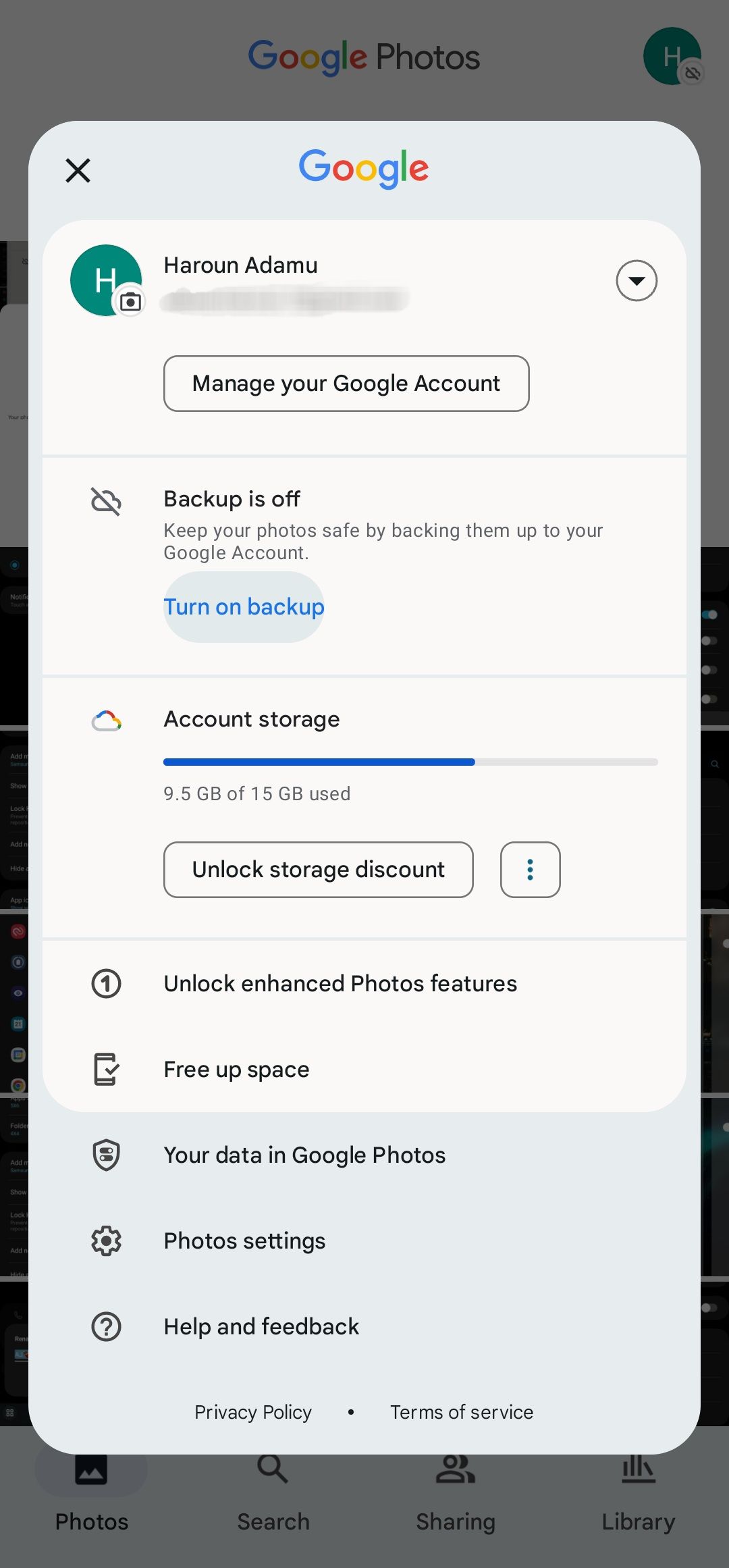Open the account storage overflow menu

point(530,870)
